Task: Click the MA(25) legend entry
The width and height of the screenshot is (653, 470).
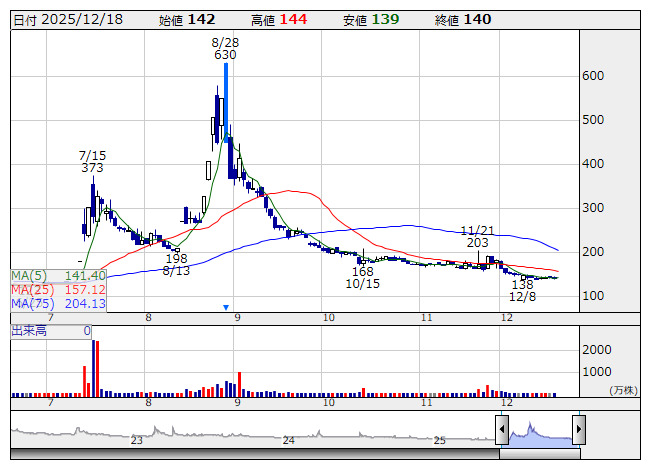Action: point(58,289)
